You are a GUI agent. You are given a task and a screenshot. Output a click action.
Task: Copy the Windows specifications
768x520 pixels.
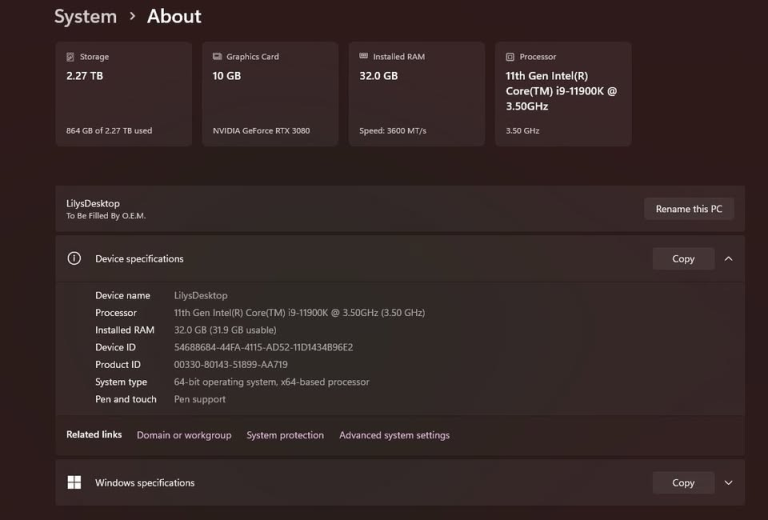click(x=683, y=483)
